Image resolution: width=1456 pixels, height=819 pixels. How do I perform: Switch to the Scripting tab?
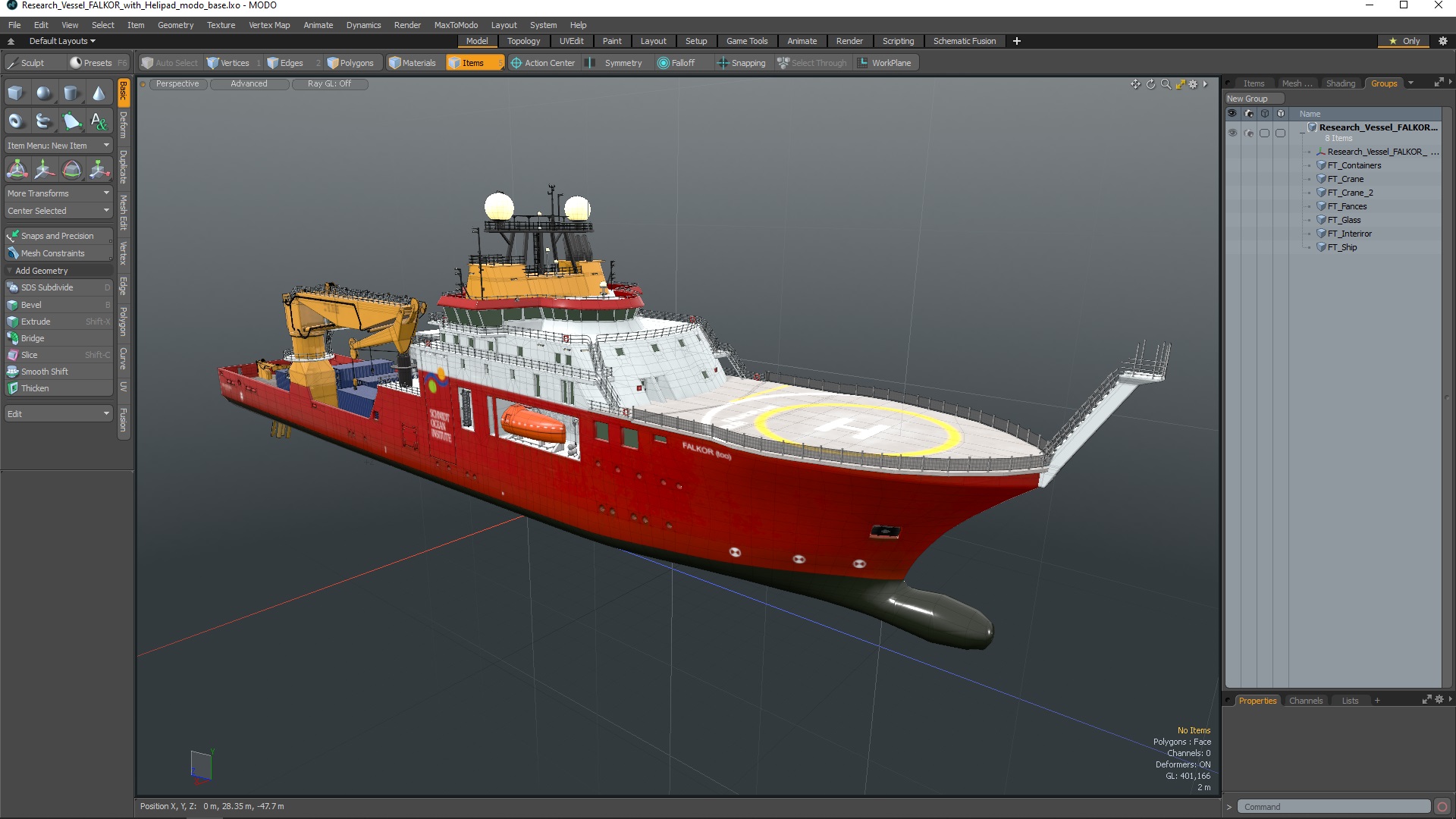[899, 41]
